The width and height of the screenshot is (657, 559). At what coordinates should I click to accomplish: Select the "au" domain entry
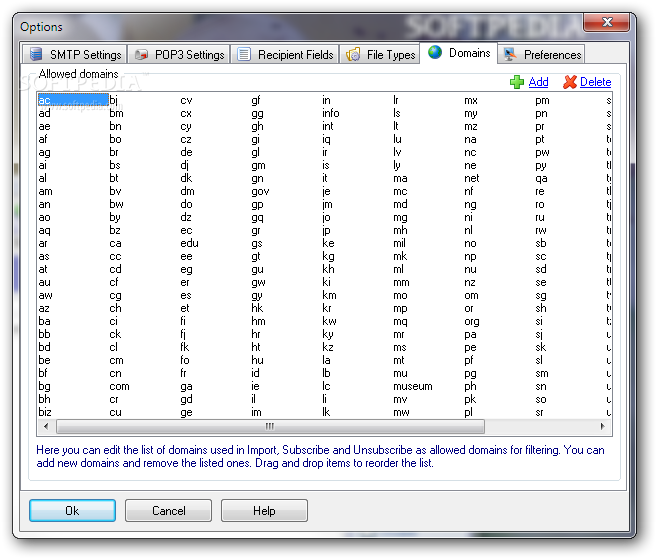pyautogui.click(x=44, y=282)
